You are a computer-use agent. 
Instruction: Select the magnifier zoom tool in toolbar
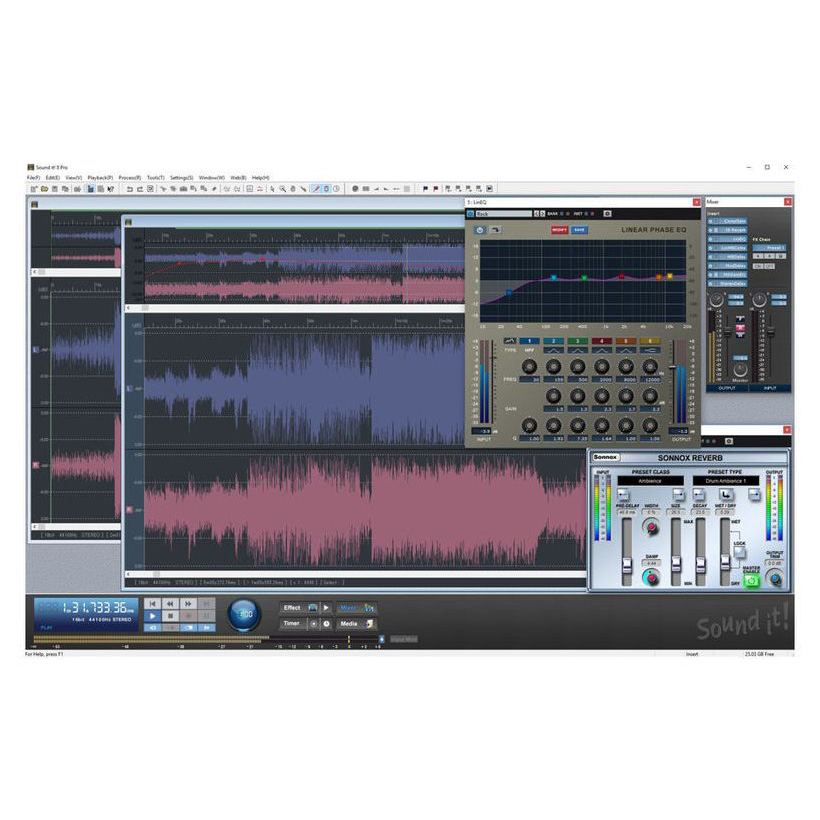[283, 189]
